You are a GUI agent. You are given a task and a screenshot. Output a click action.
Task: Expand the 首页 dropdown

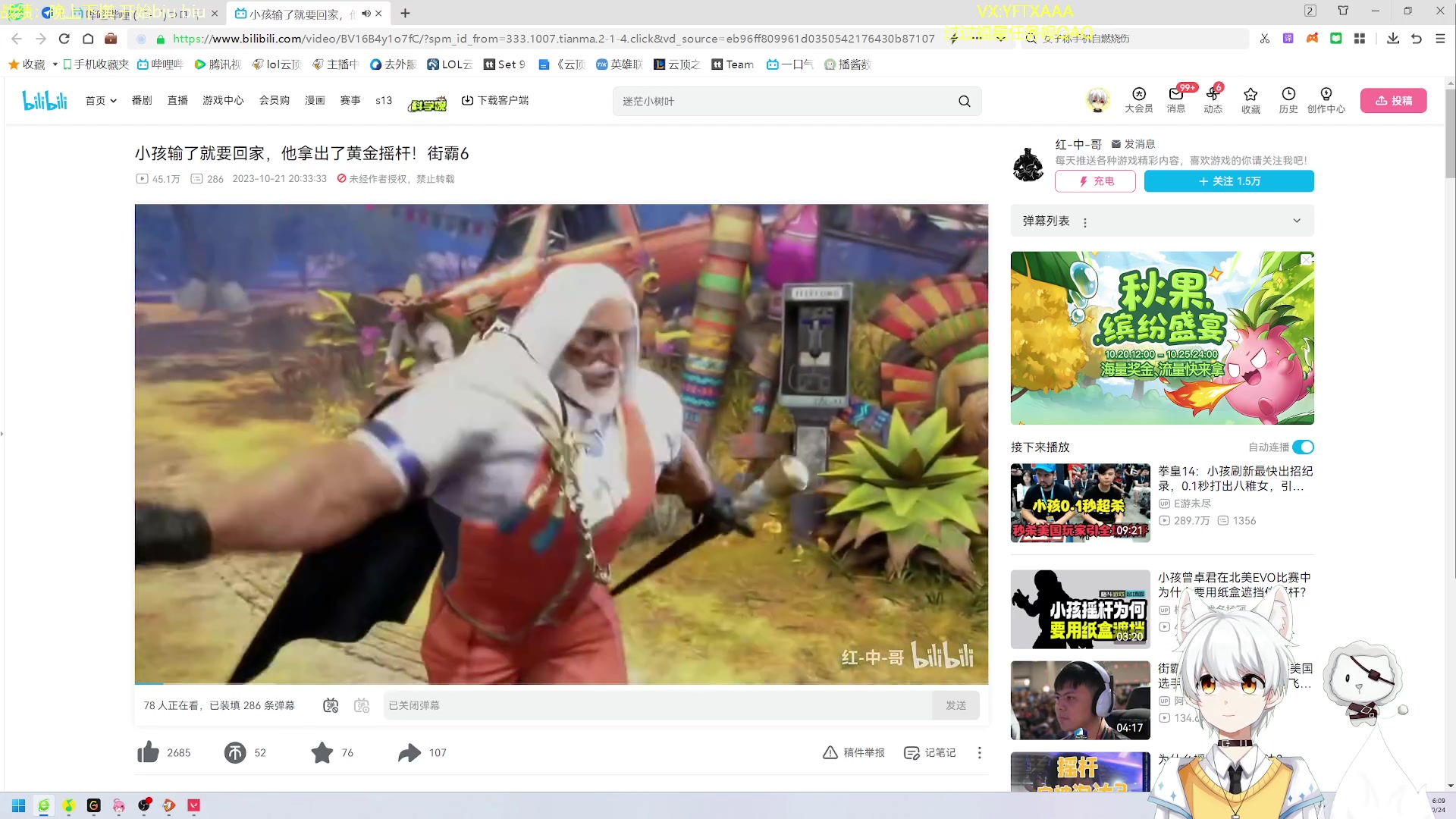click(101, 100)
